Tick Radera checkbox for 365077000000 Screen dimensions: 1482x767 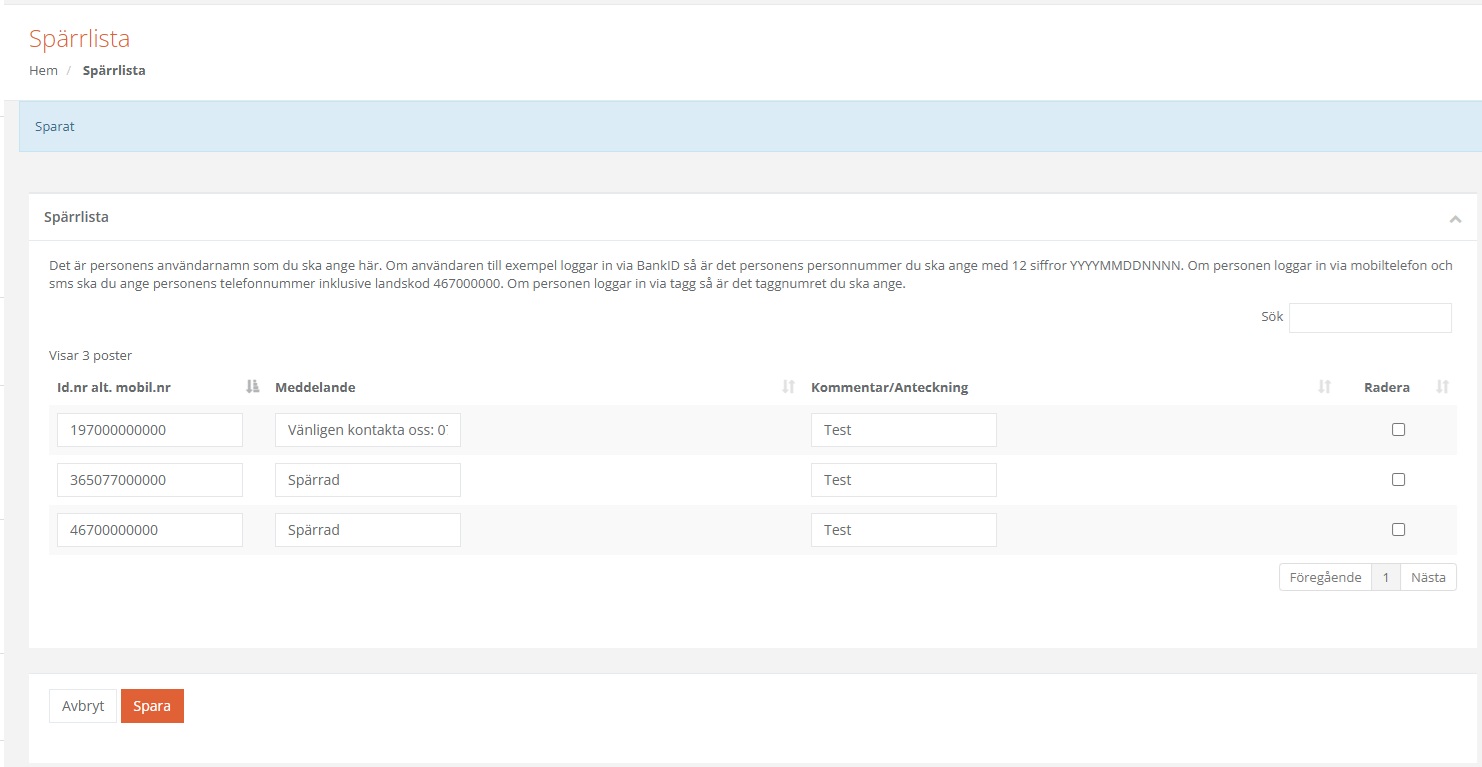point(1398,480)
